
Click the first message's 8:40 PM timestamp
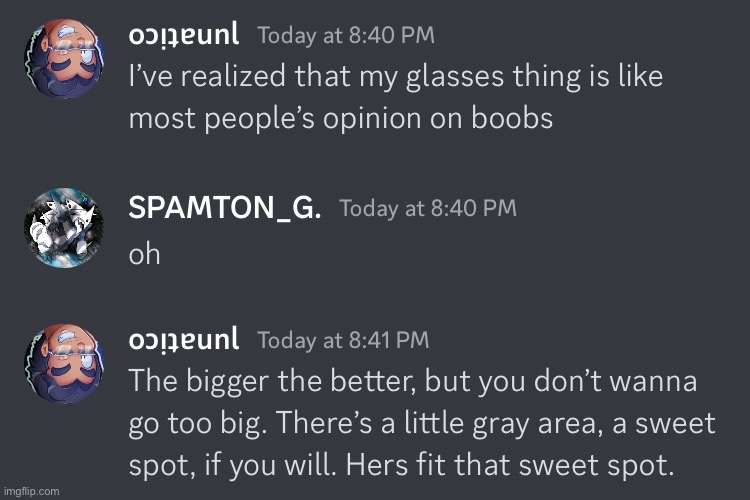point(346,36)
